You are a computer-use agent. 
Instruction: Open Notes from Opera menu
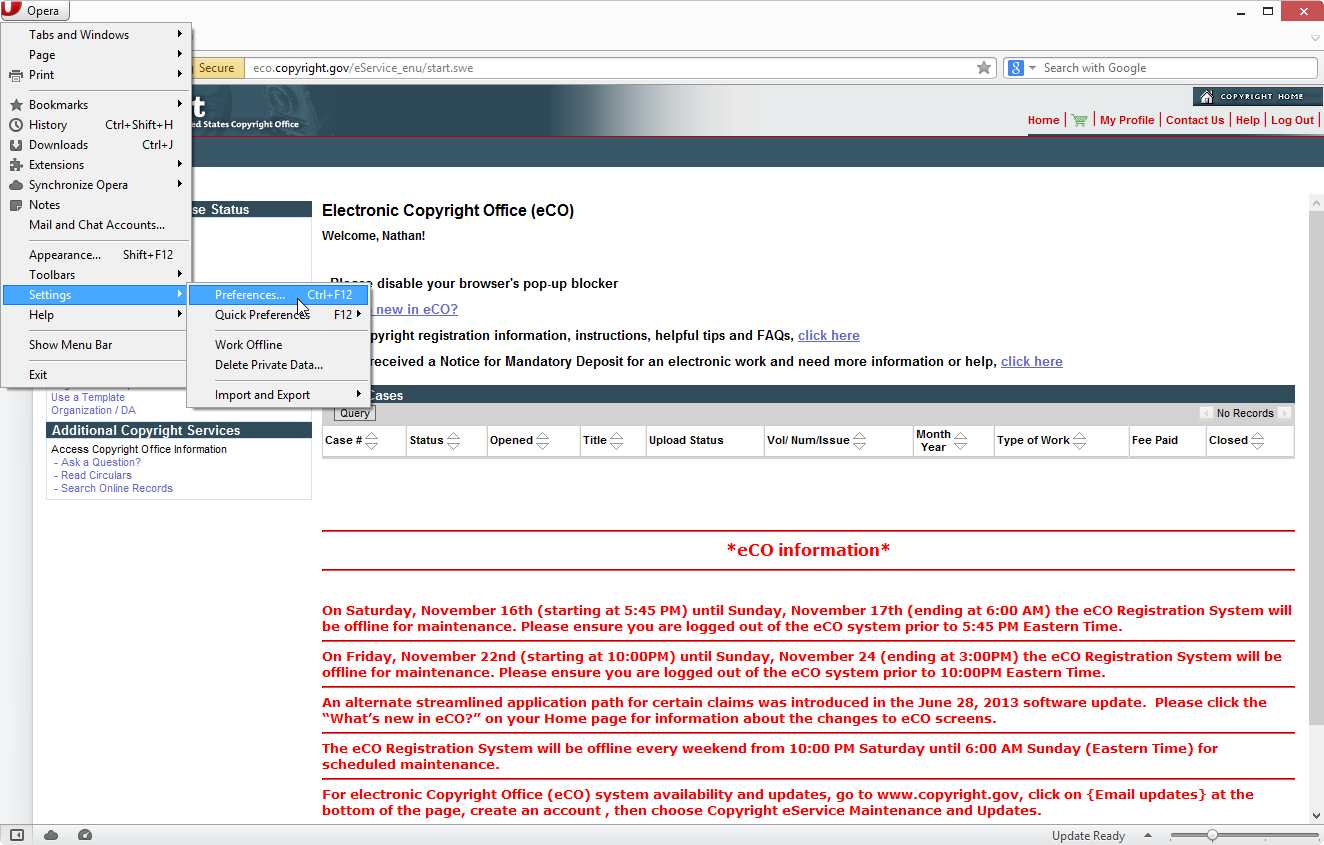click(96, 205)
